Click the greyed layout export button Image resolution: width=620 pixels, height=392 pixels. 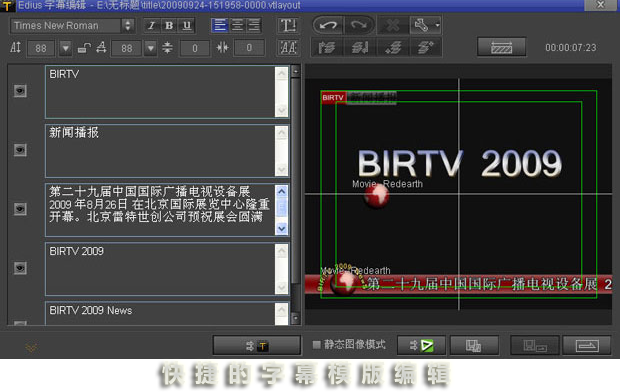click(535, 345)
